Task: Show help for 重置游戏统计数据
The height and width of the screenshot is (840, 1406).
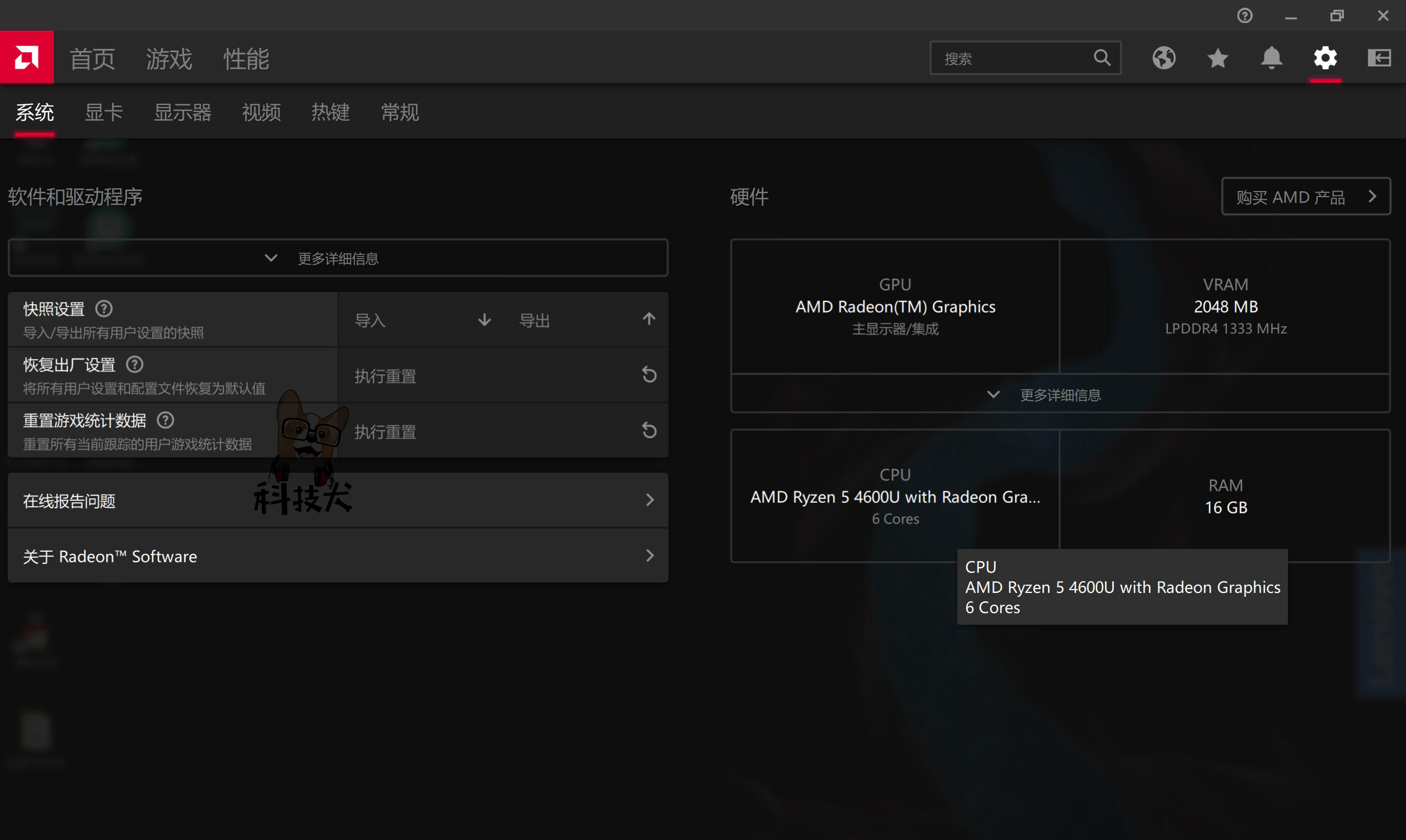Action: (165, 420)
